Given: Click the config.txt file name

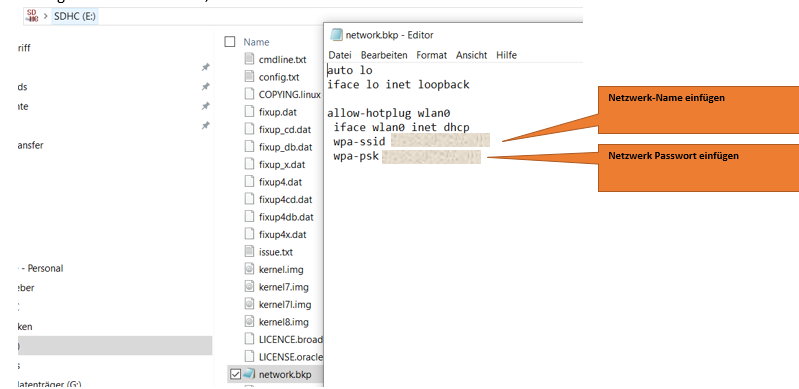Looking at the screenshot, I should (279, 77).
